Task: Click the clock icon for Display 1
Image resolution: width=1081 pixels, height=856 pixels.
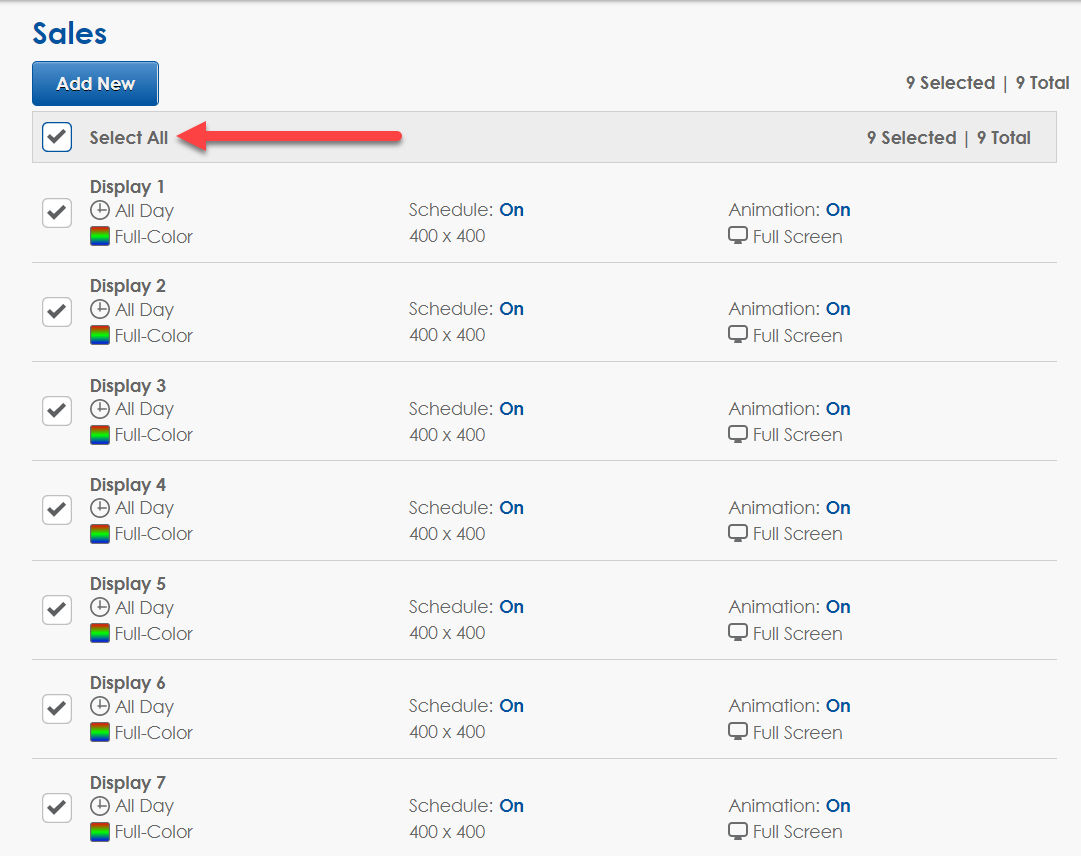Action: point(100,211)
